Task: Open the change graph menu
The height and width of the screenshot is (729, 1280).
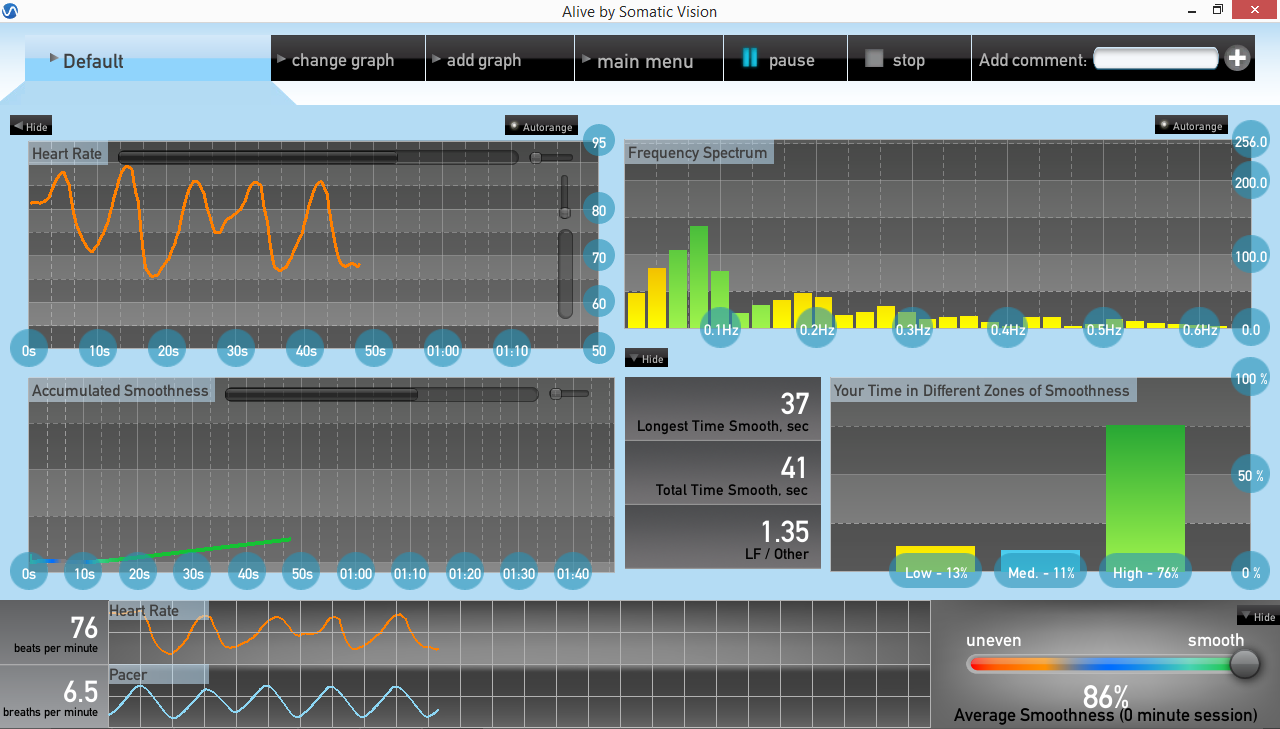Action: (x=347, y=60)
